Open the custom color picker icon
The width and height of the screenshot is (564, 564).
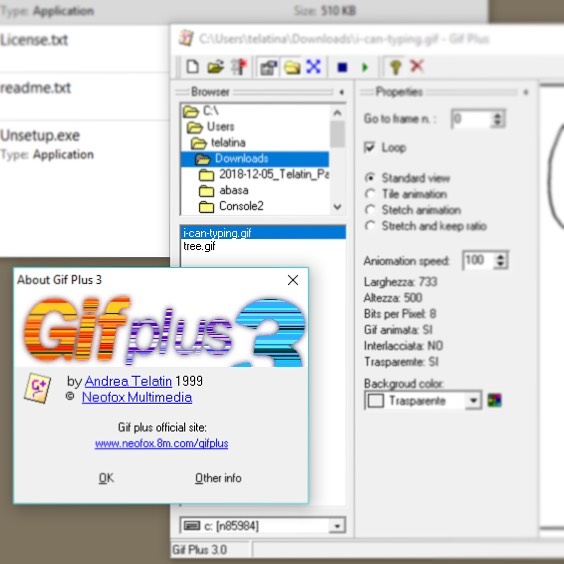coord(494,400)
